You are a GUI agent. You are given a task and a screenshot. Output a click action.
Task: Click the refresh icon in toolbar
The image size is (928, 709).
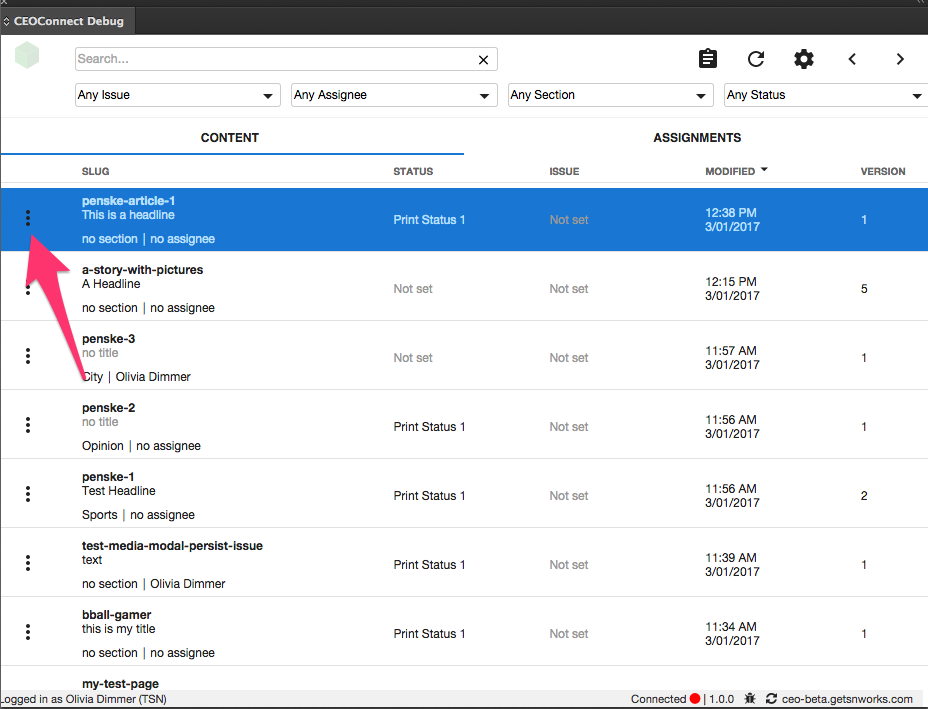tap(756, 59)
